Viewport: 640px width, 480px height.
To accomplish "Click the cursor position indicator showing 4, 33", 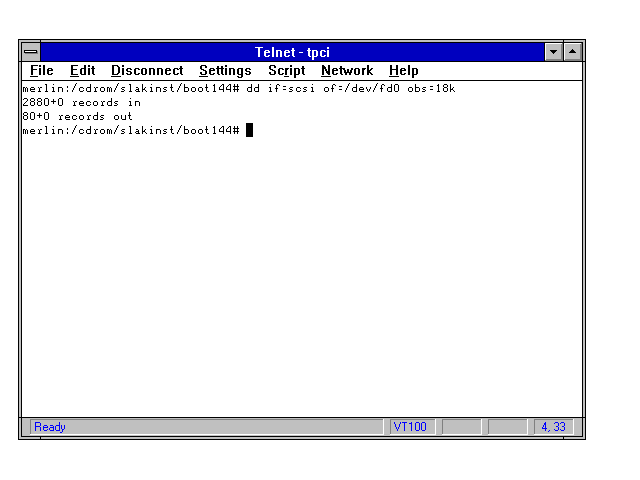I will click(x=553, y=427).
